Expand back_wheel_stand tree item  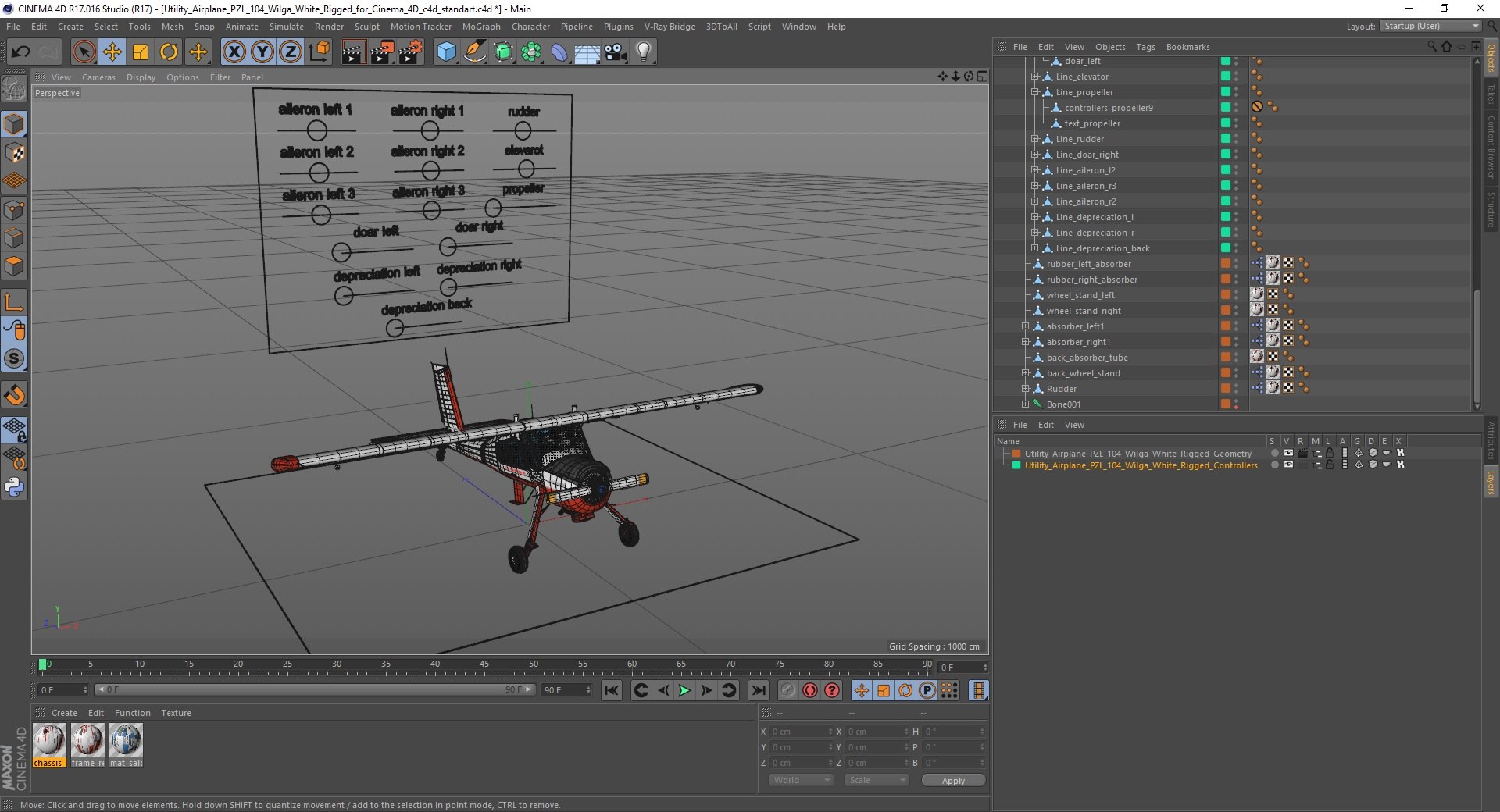1025,373
